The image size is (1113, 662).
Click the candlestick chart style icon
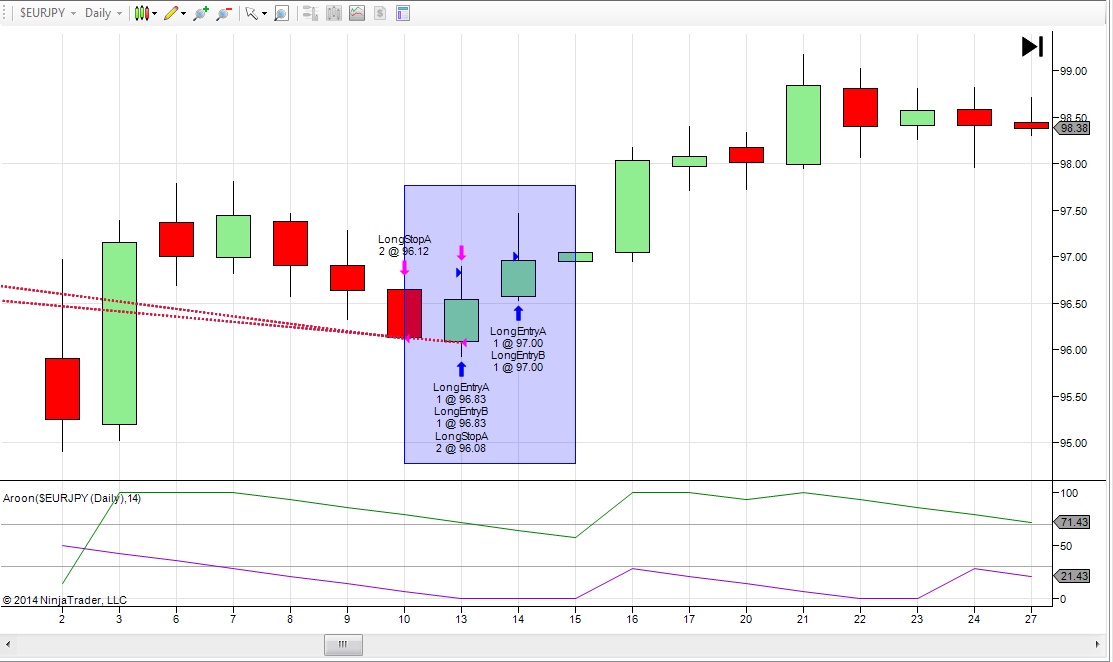coord(141,13)
